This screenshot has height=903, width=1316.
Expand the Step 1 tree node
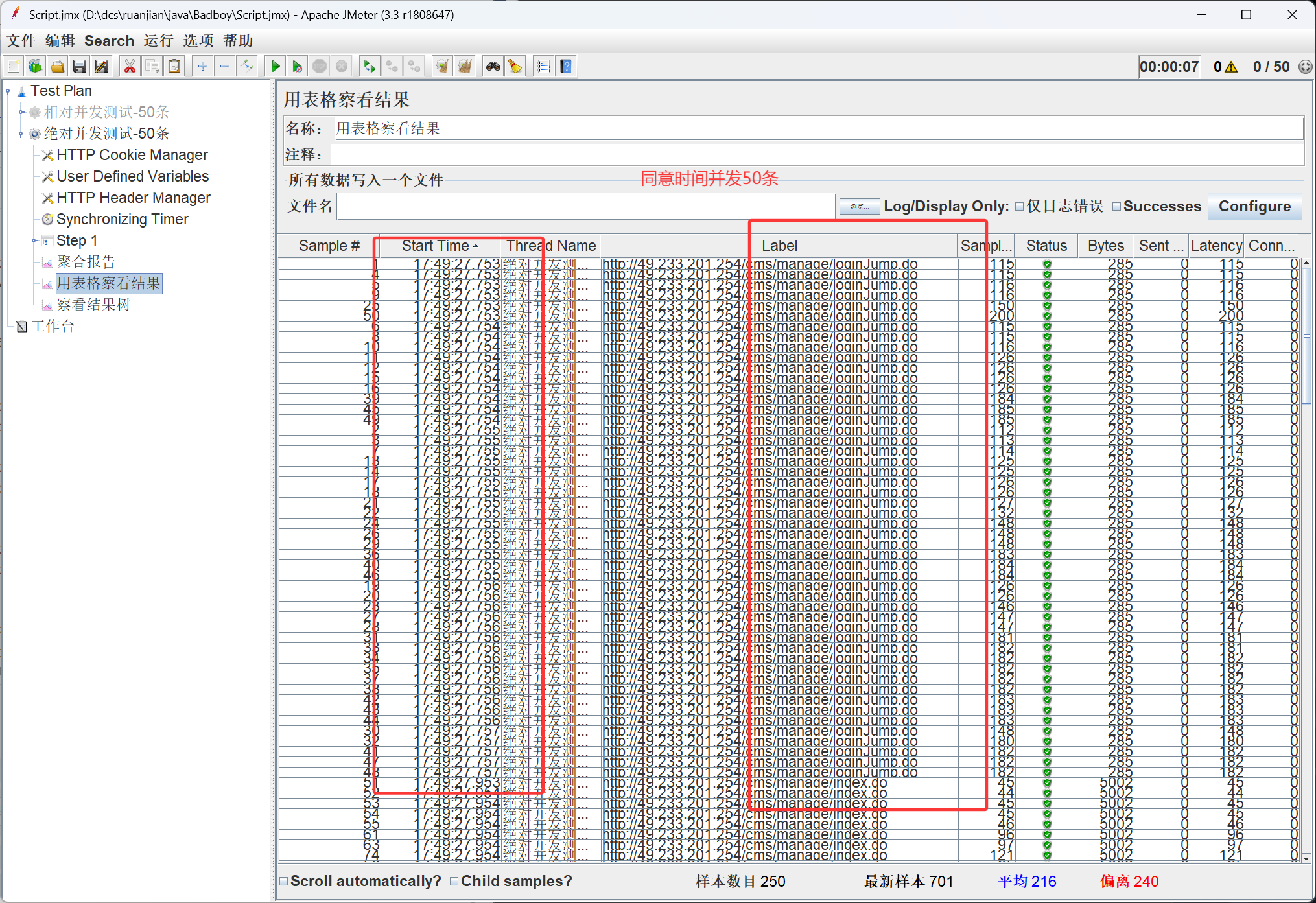(34, 241)
